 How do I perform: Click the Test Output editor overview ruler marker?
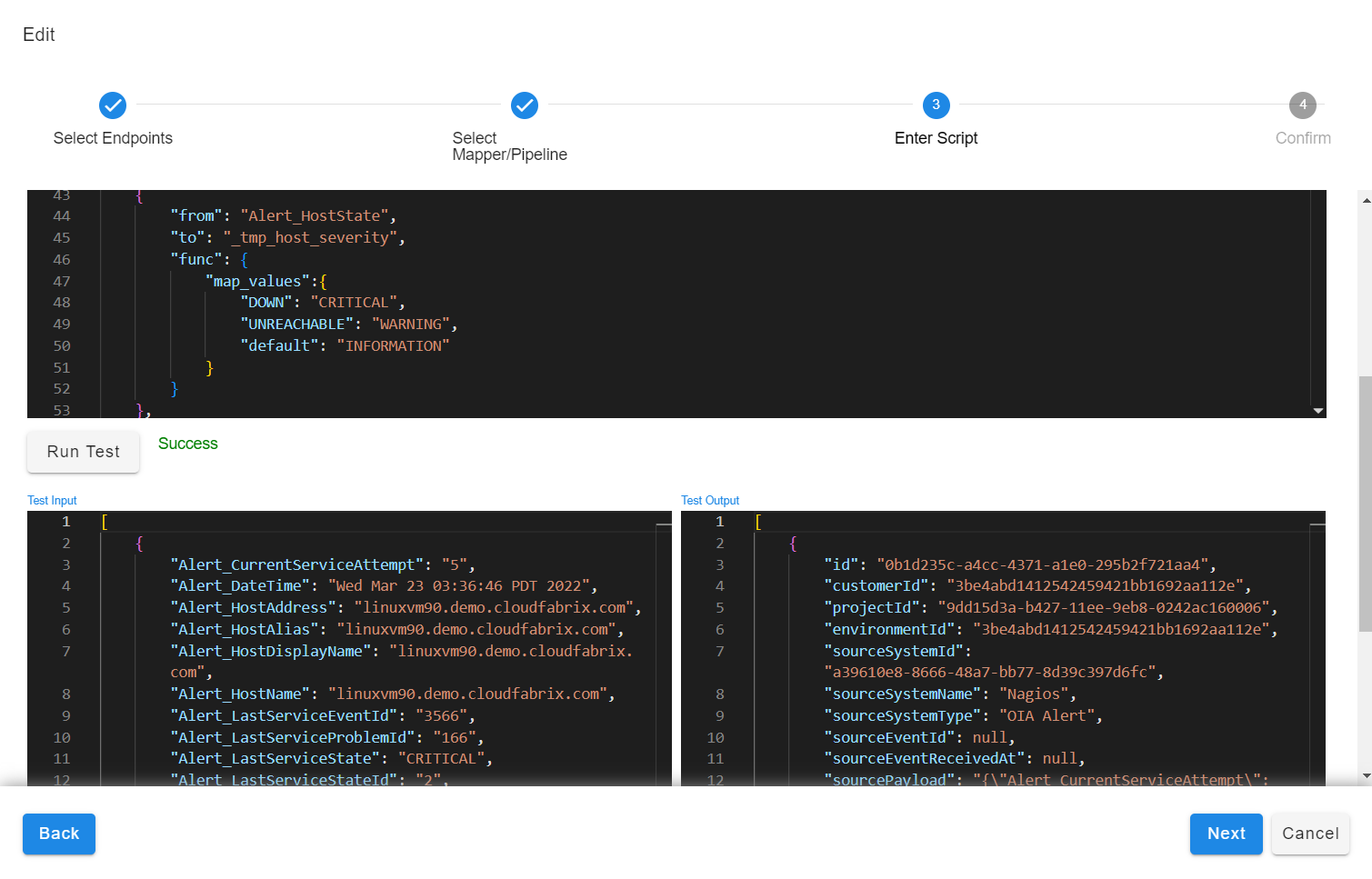(x=1317, y=525)
